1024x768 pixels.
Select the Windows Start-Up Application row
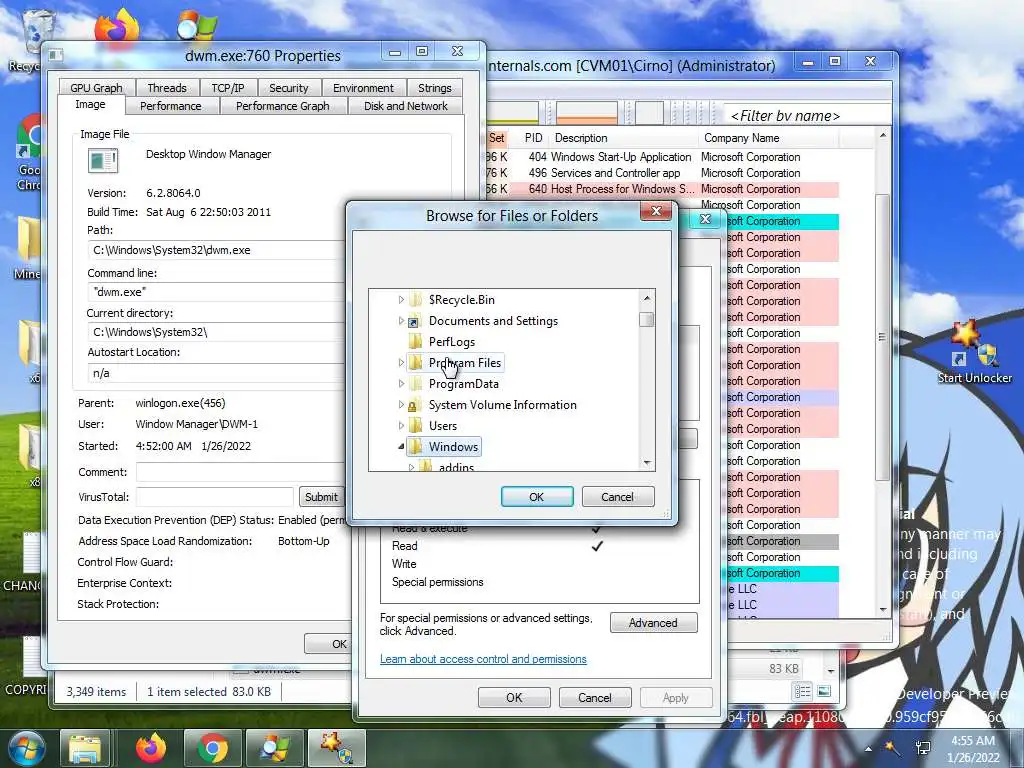pyautogui.click(x=661, y=157)
